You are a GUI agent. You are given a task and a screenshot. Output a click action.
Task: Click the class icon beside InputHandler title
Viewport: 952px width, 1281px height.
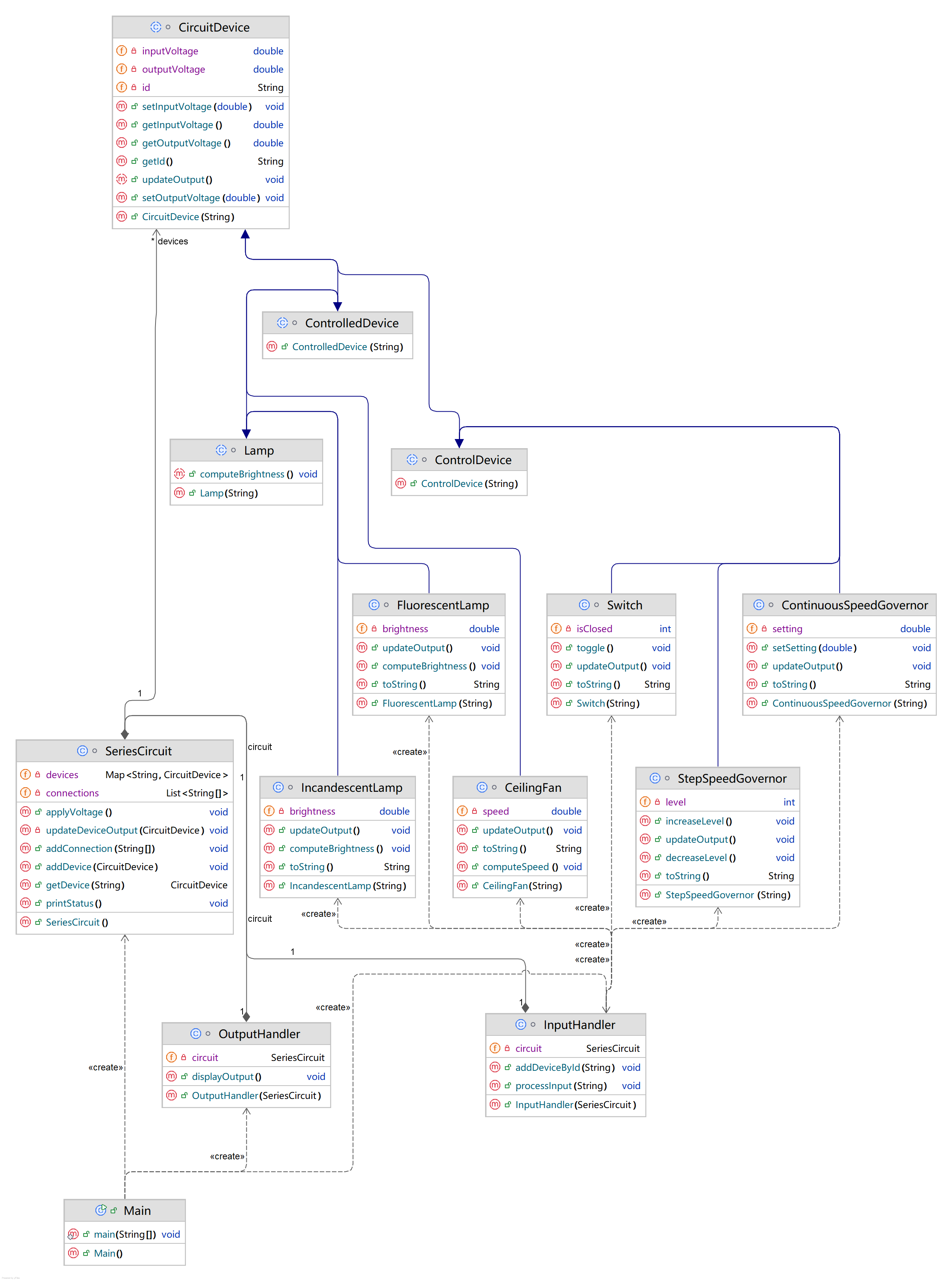tap(520, 1024)
